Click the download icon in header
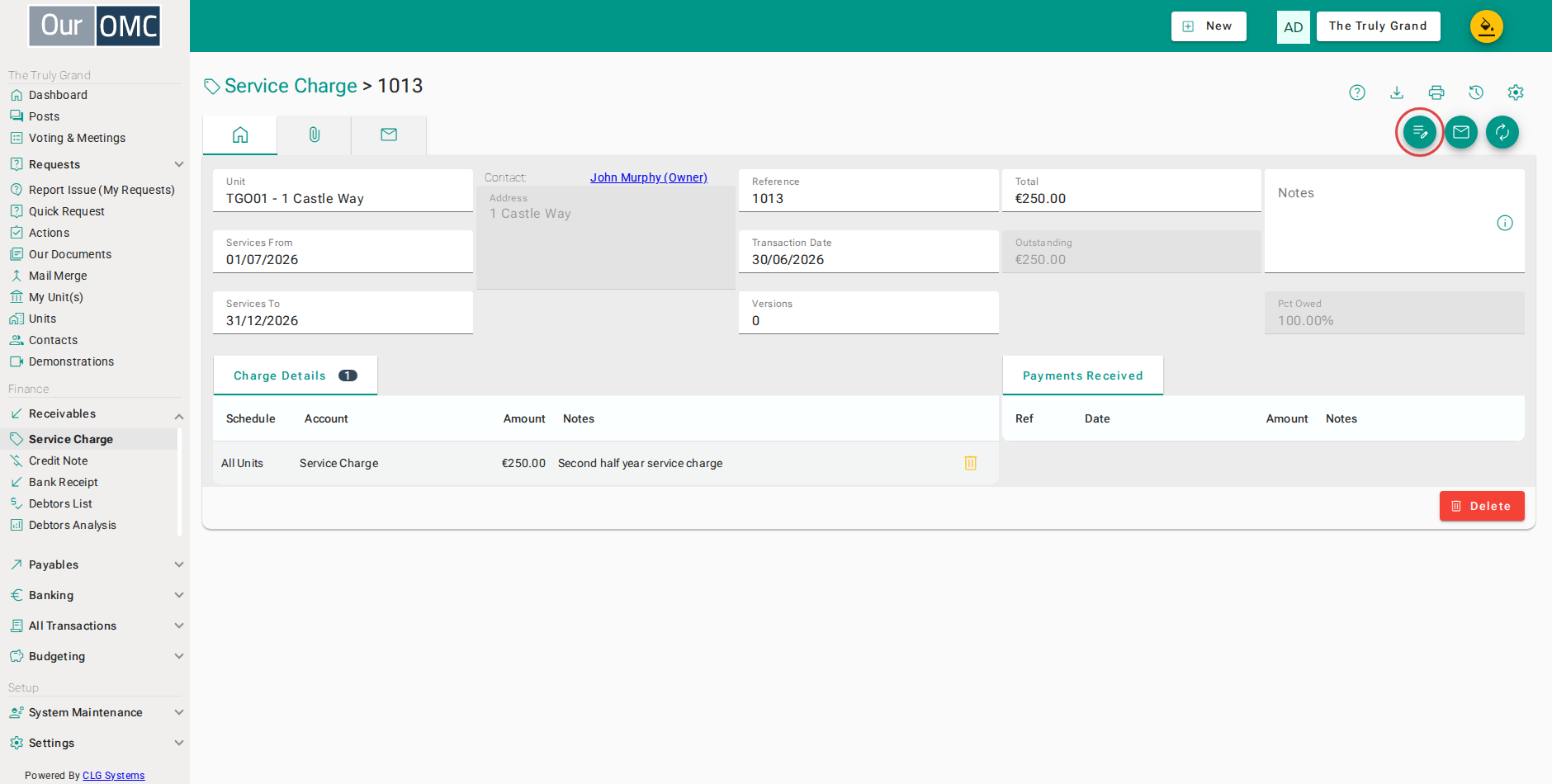The image size is (1552, 784). [1397, 92]
